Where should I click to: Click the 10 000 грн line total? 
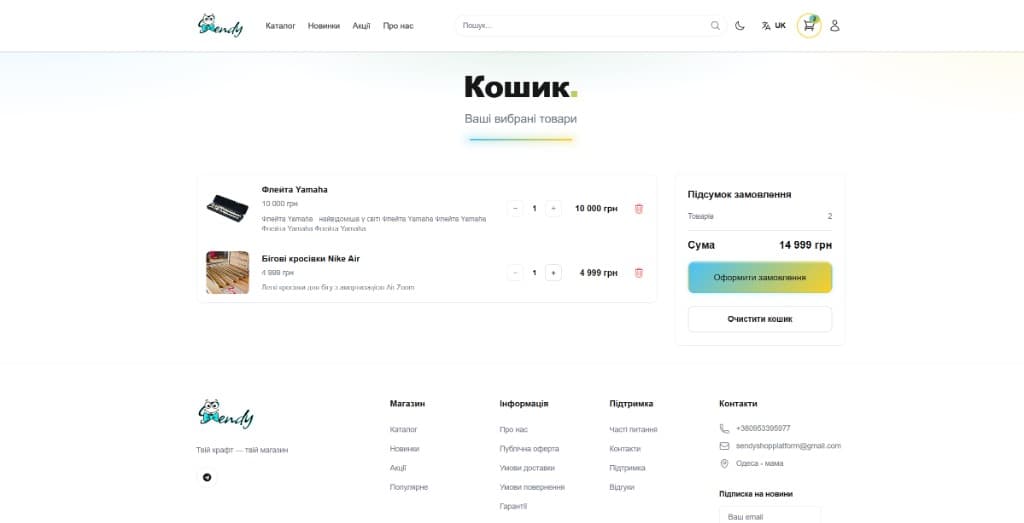tap(596, 208)
